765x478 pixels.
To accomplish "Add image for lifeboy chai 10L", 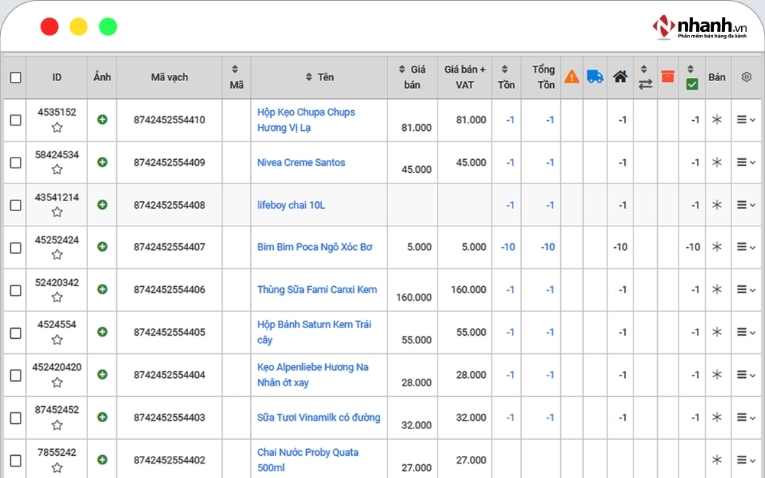I will pyautogui.click(x=102, y=205).
